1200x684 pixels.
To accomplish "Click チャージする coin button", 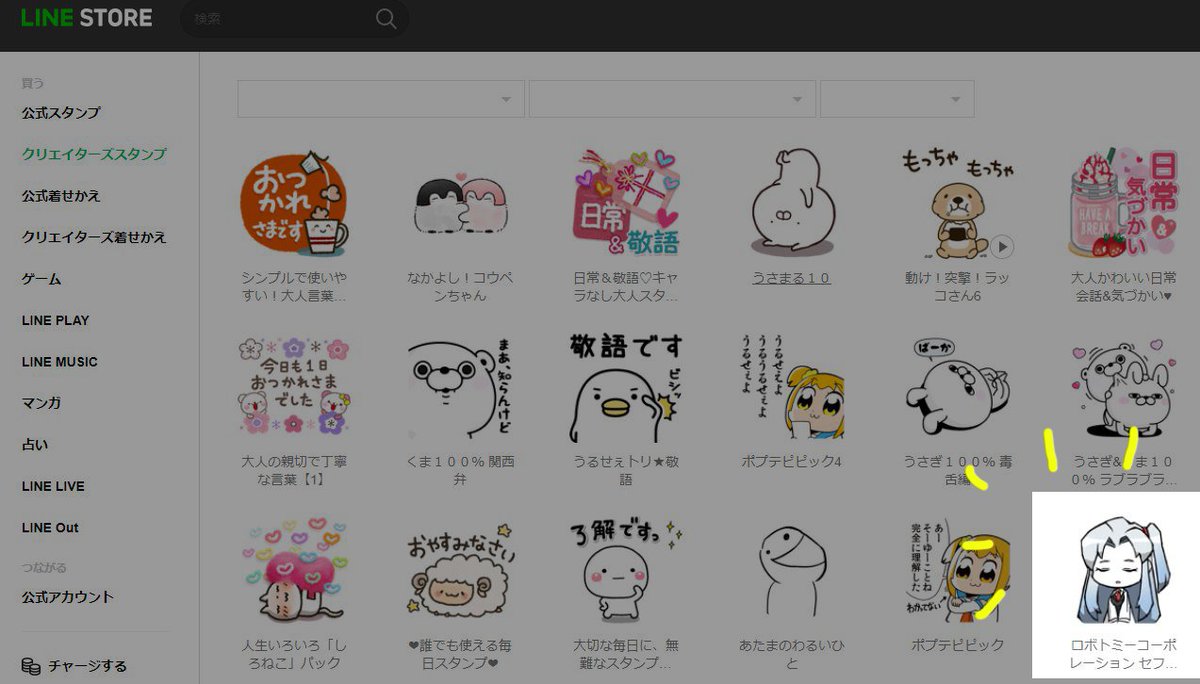I will click(74, 666).
